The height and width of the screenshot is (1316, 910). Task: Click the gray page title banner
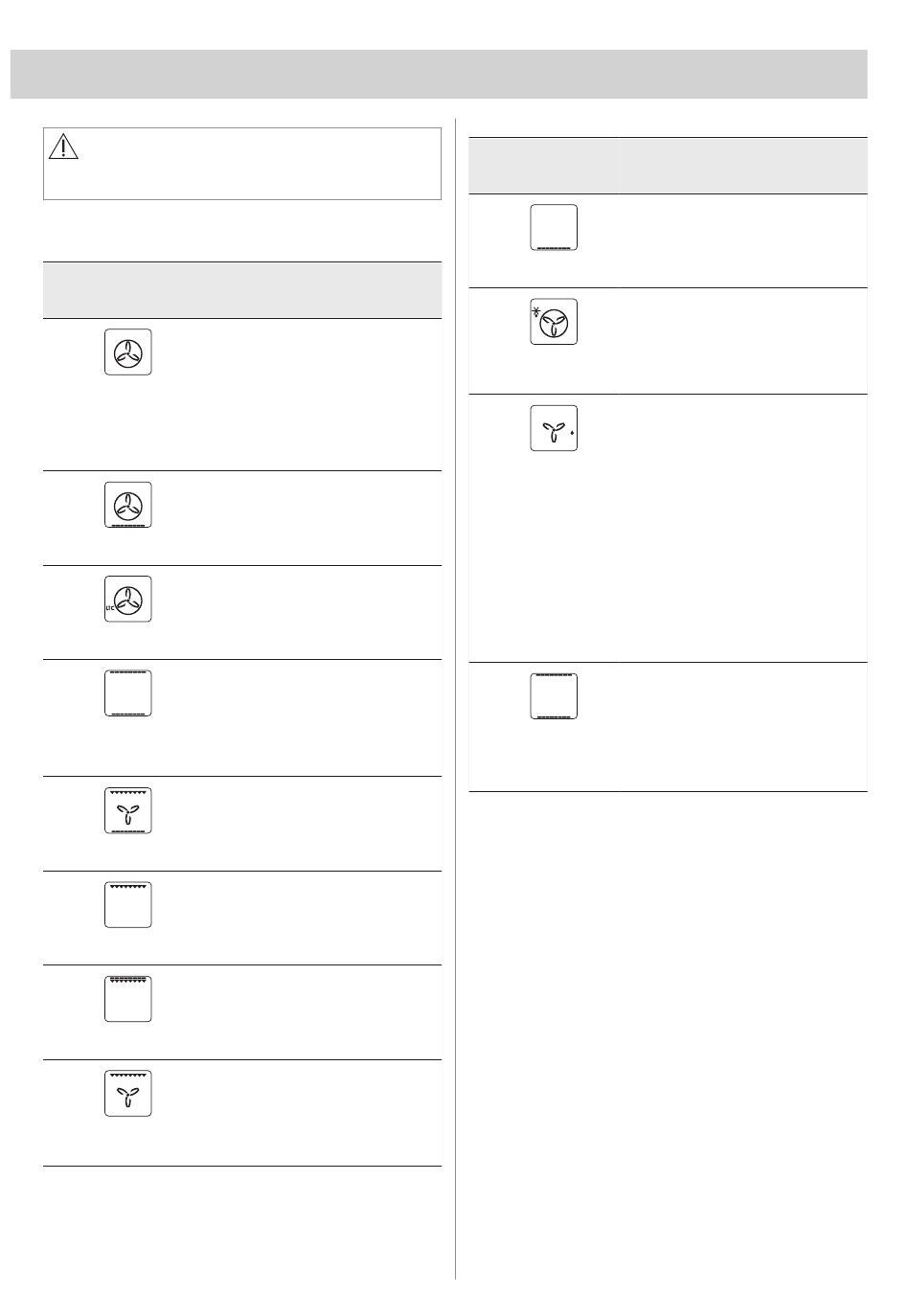tap(439, 74)
